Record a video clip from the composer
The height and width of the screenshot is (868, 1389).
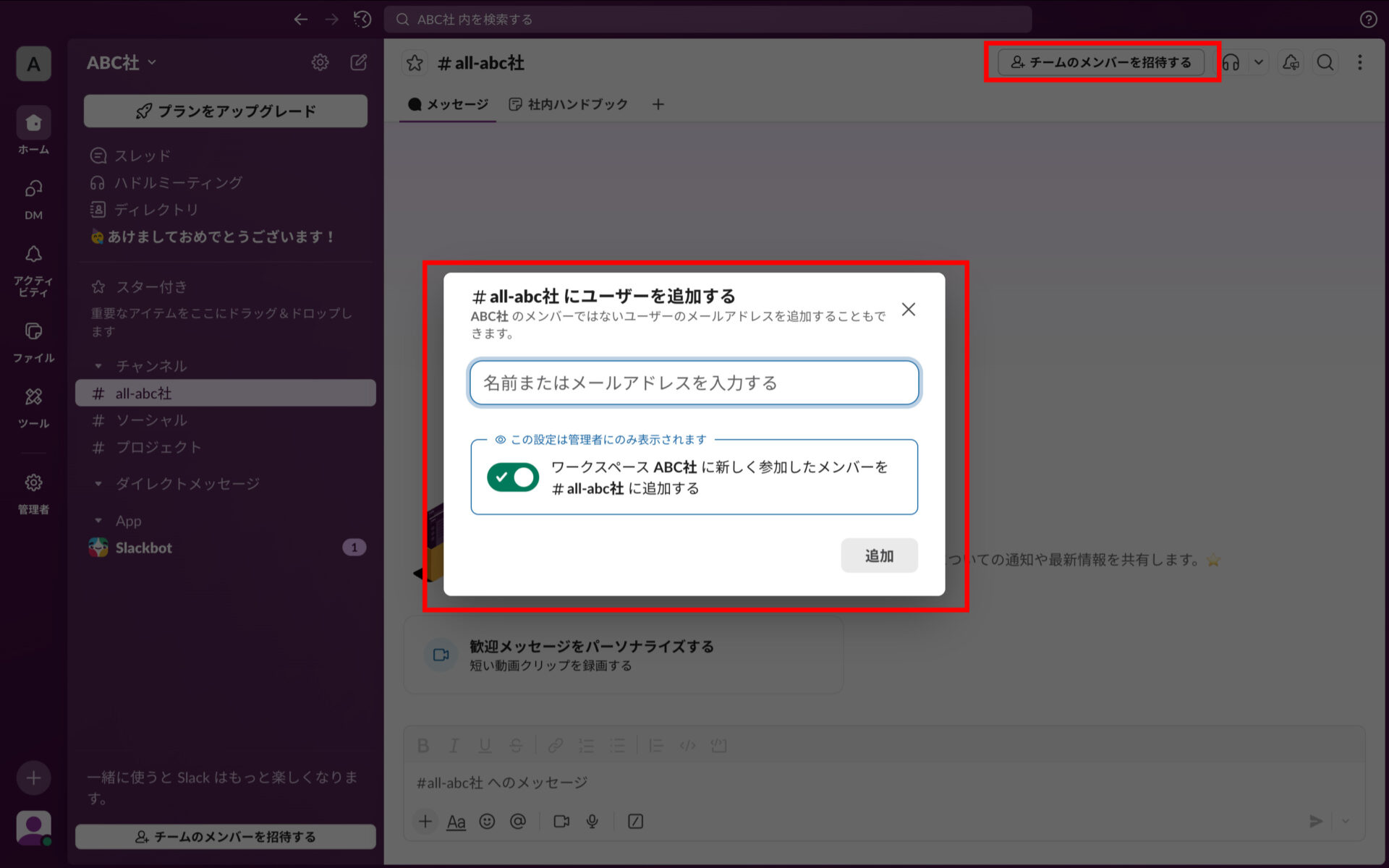coord(561,822)
